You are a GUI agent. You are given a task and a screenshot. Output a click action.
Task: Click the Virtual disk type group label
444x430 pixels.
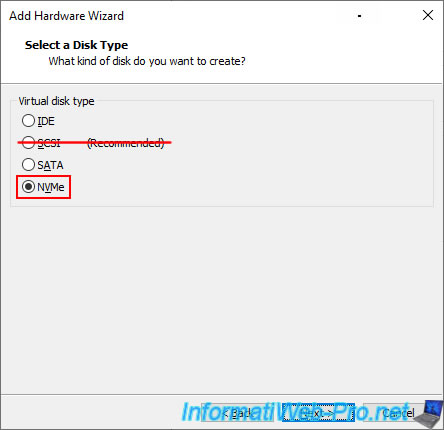tap(56, 101)
